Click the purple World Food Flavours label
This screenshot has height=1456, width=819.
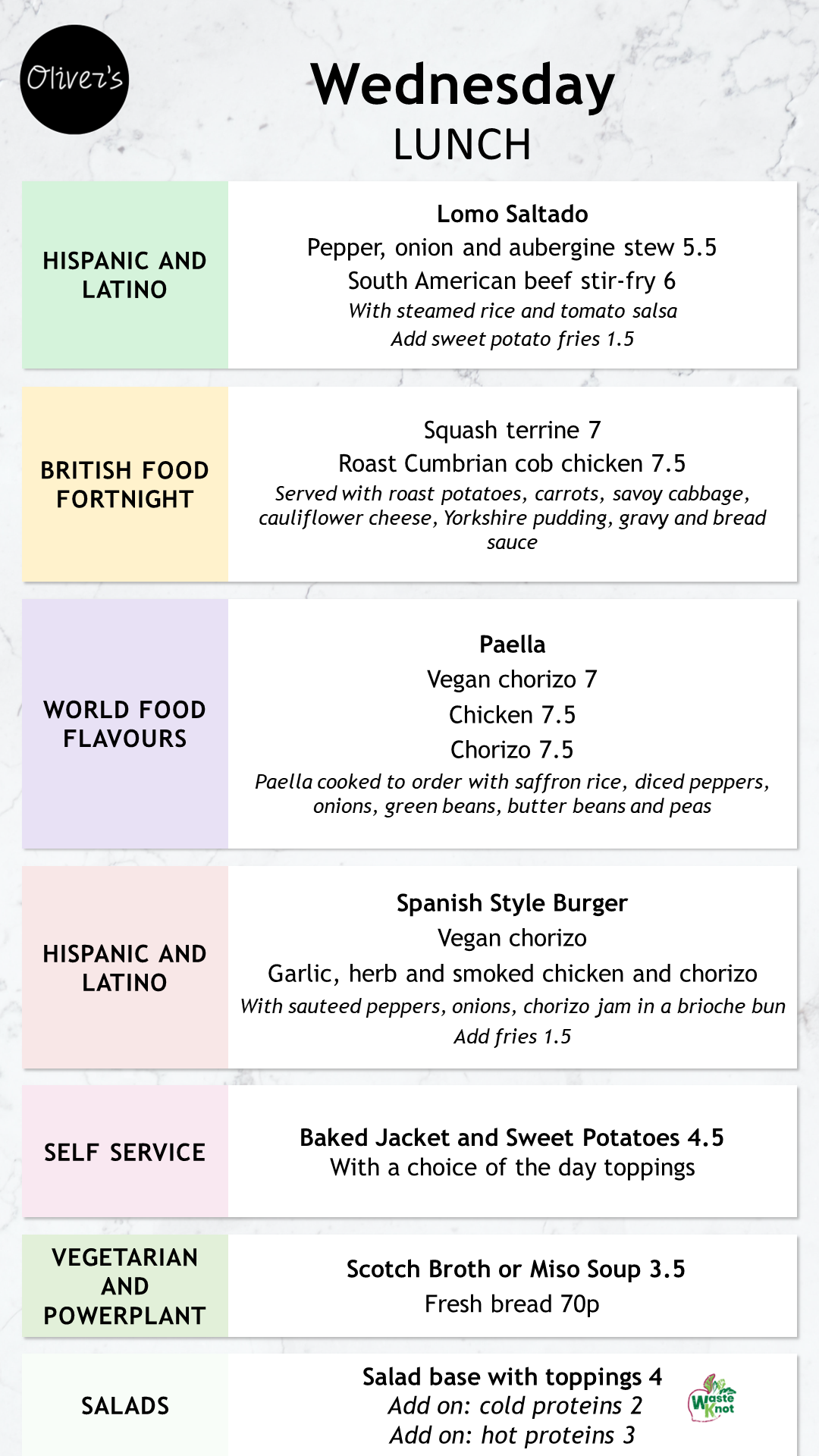(x=125, y=724)
